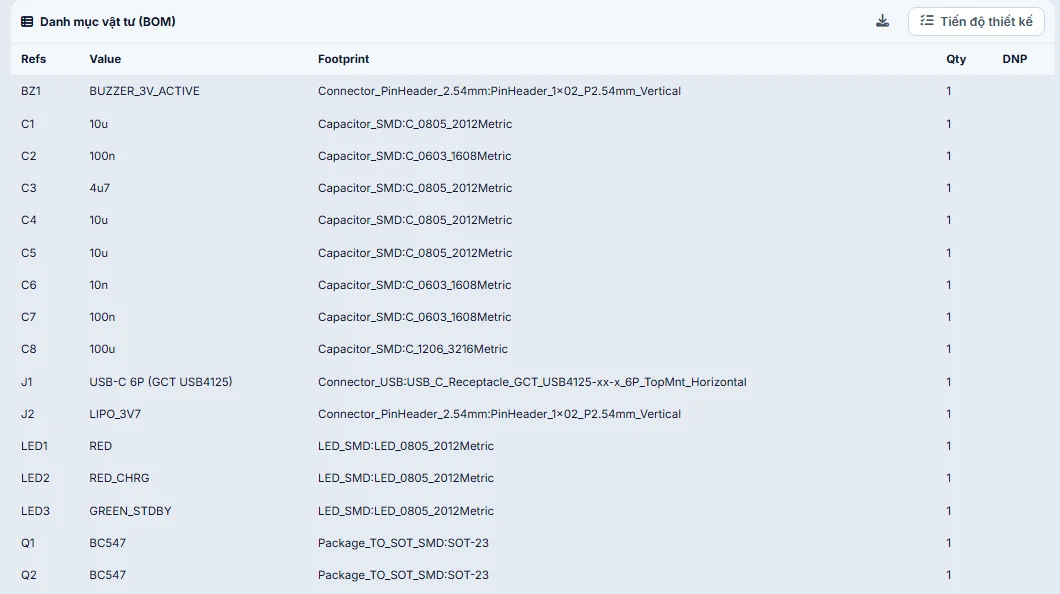Select the BC547 value in row Q1
1060x594 pixels.
point(107,543)
